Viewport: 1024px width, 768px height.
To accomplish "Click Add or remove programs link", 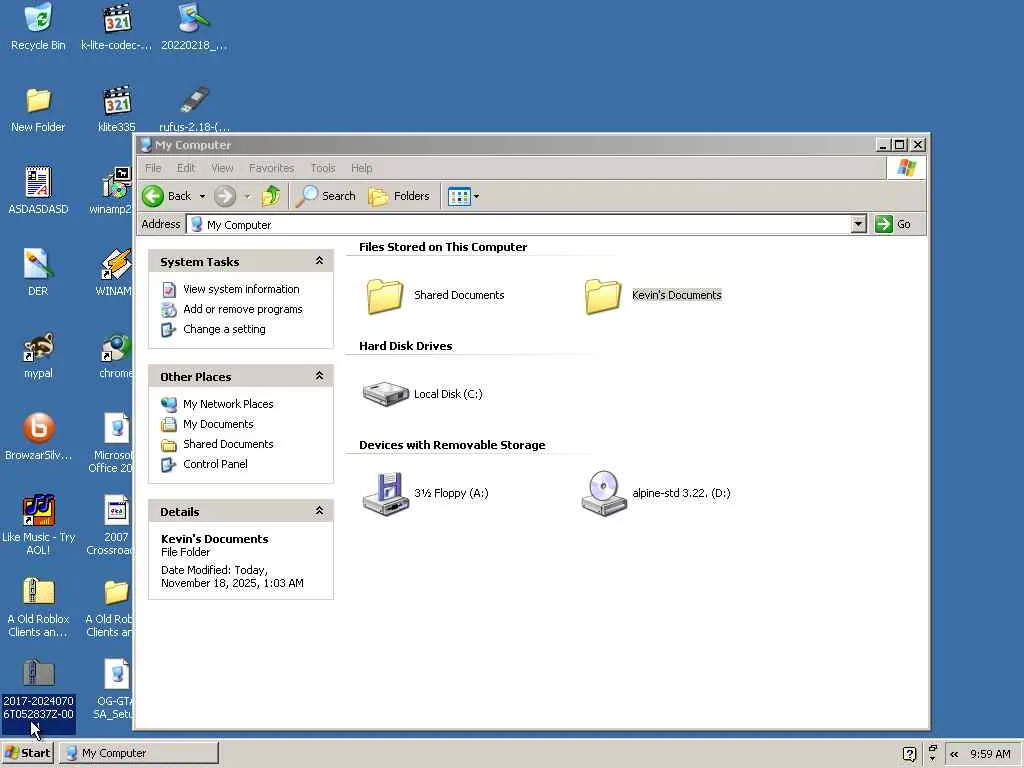I will 242,309.
